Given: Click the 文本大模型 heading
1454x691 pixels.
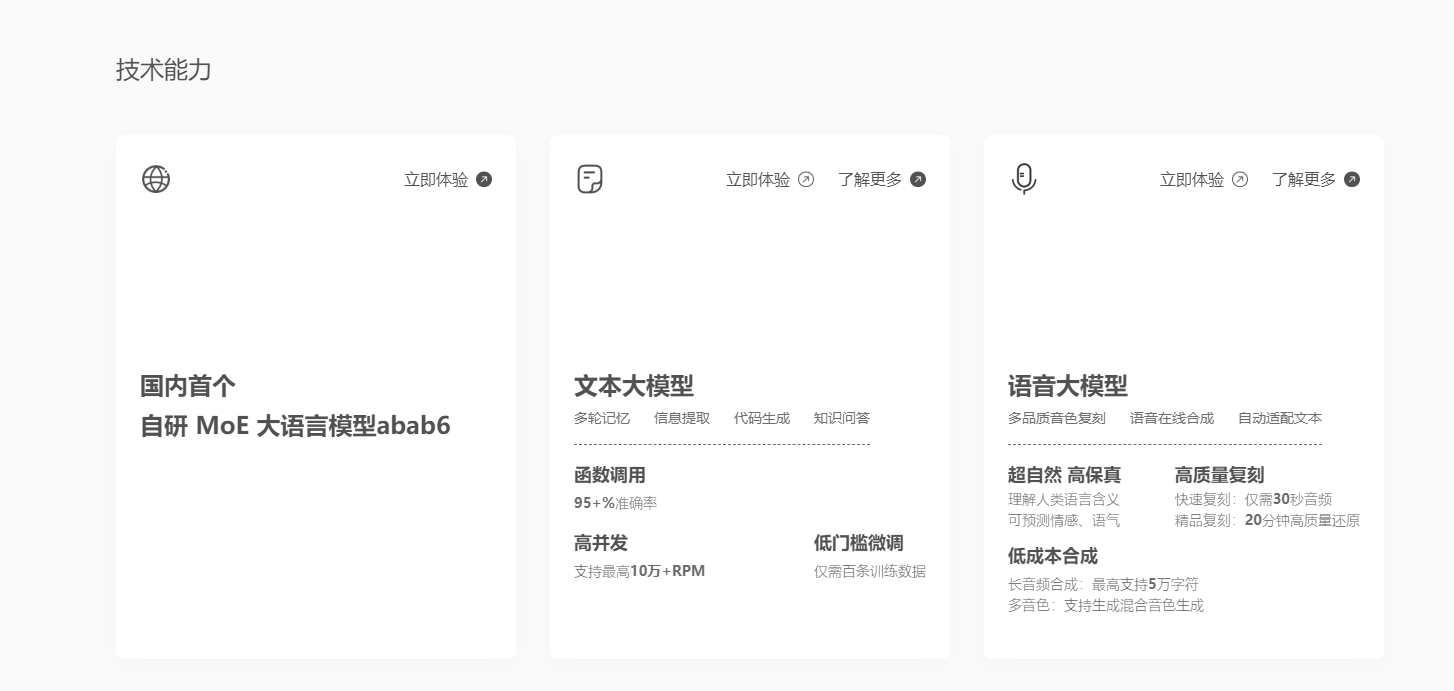Looking at the screenshot, I should coord(634,386).
